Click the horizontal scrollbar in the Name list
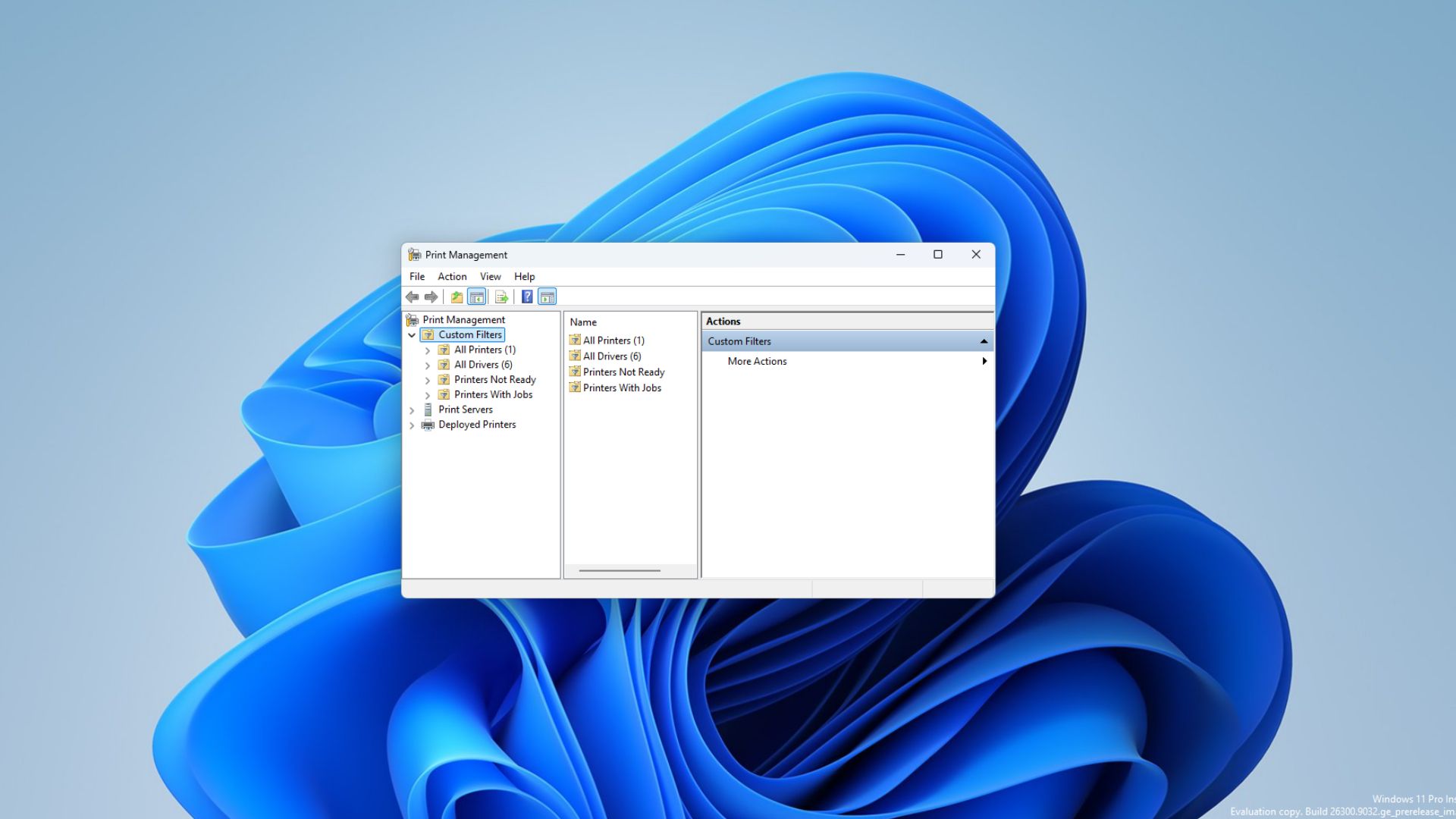This screenshot has width=1456, height=819. [x=620, y=571]
